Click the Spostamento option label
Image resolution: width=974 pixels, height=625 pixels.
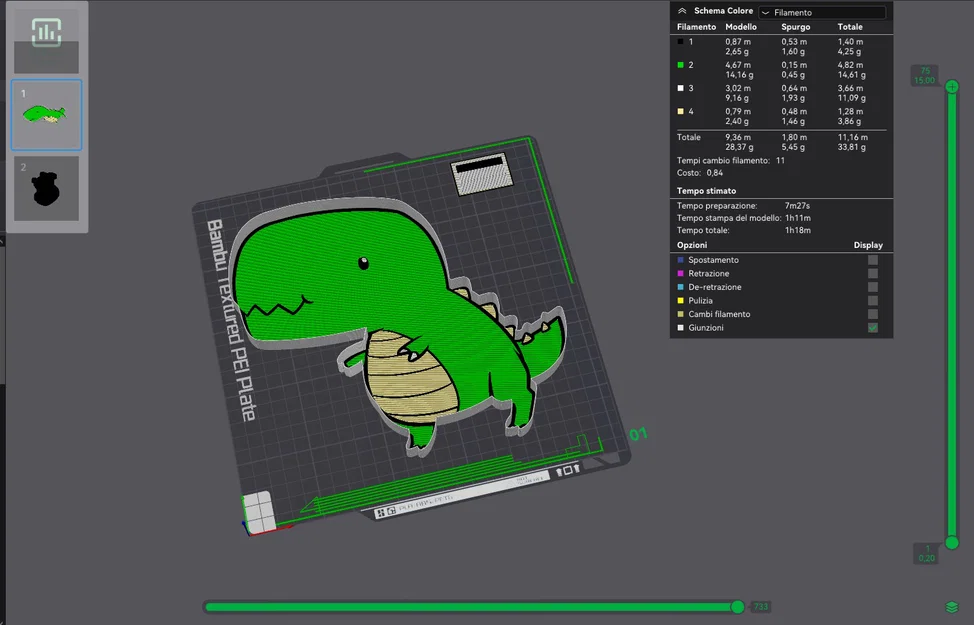[x=713, y=260]
